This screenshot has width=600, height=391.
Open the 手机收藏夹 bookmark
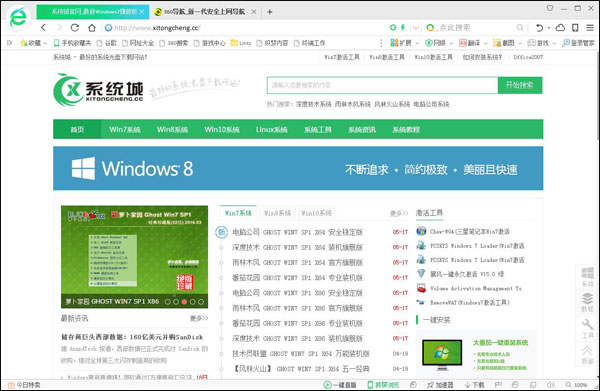[x=72, y=43]
